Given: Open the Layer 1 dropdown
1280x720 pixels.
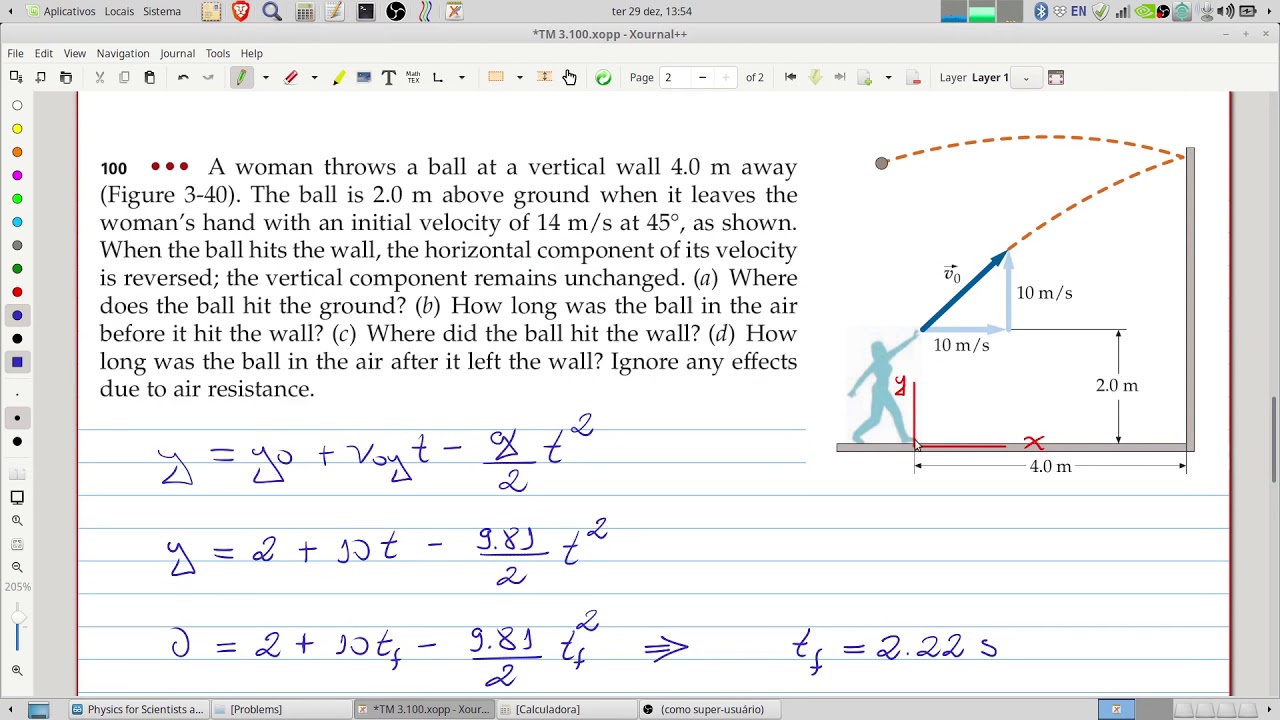Looking at the screenshot, I should click(1026, 77).
